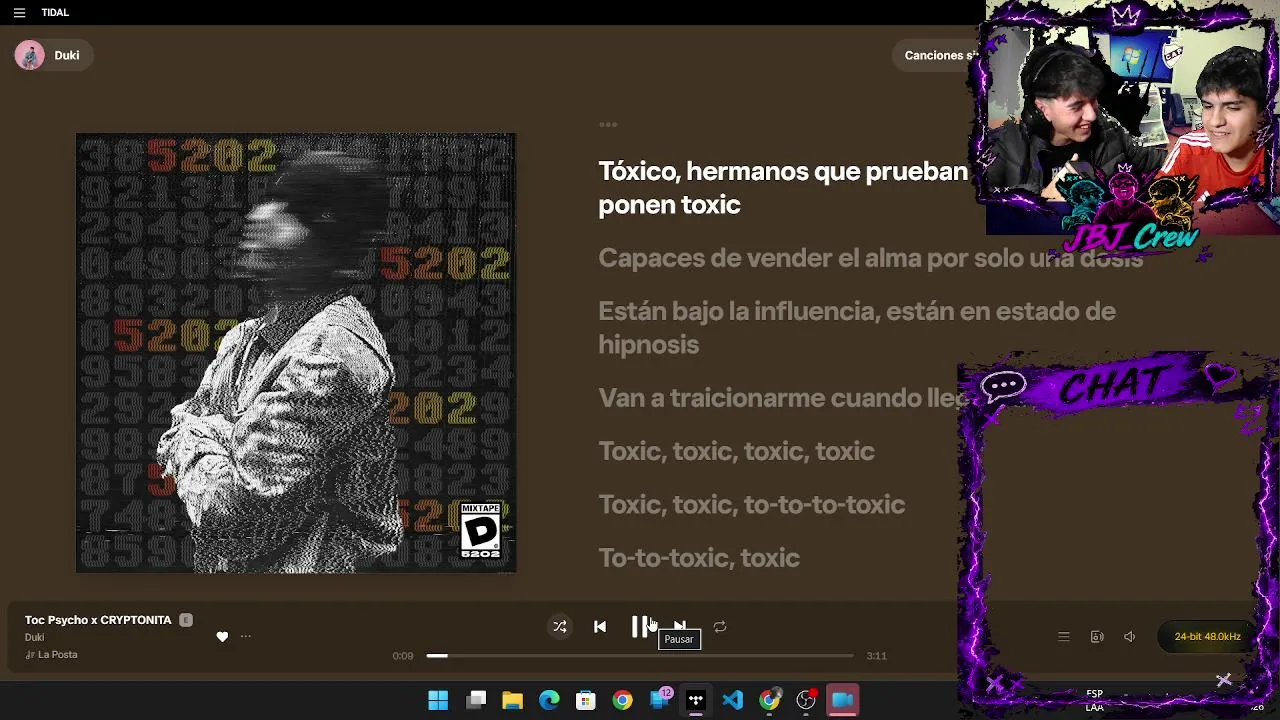Viewport: 1280px width, 720px height.
Task: Switch to TIDAL in the taskbar
Action: tap(696, 700)
